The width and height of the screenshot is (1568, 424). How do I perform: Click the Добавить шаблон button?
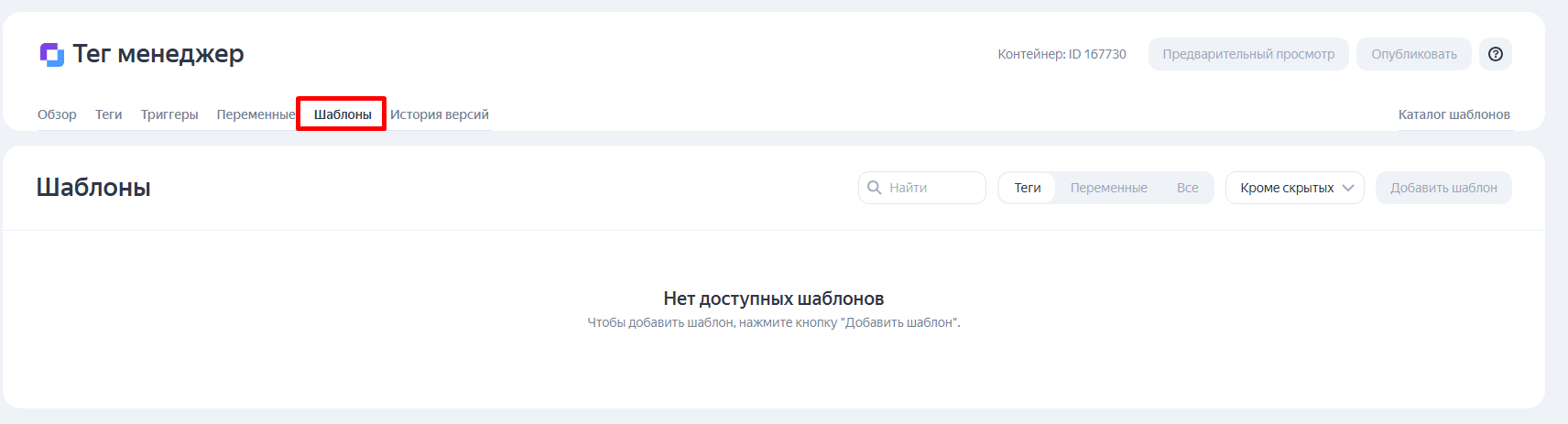coord(1443,188)
